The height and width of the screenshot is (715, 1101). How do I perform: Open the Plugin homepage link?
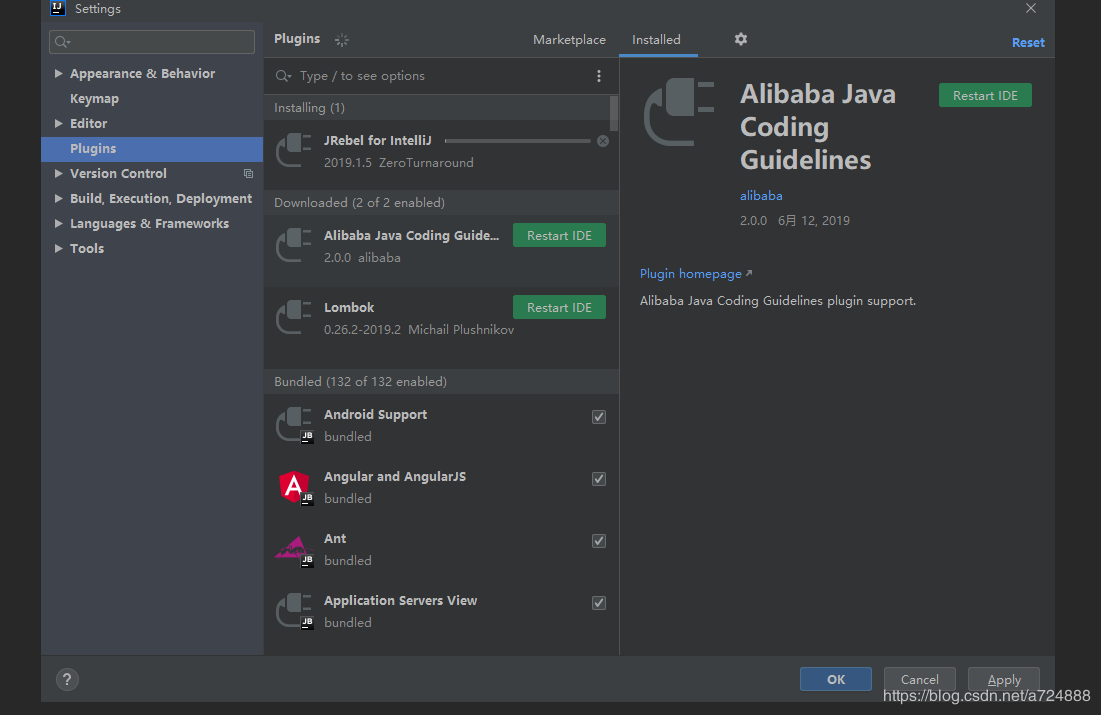695,274
